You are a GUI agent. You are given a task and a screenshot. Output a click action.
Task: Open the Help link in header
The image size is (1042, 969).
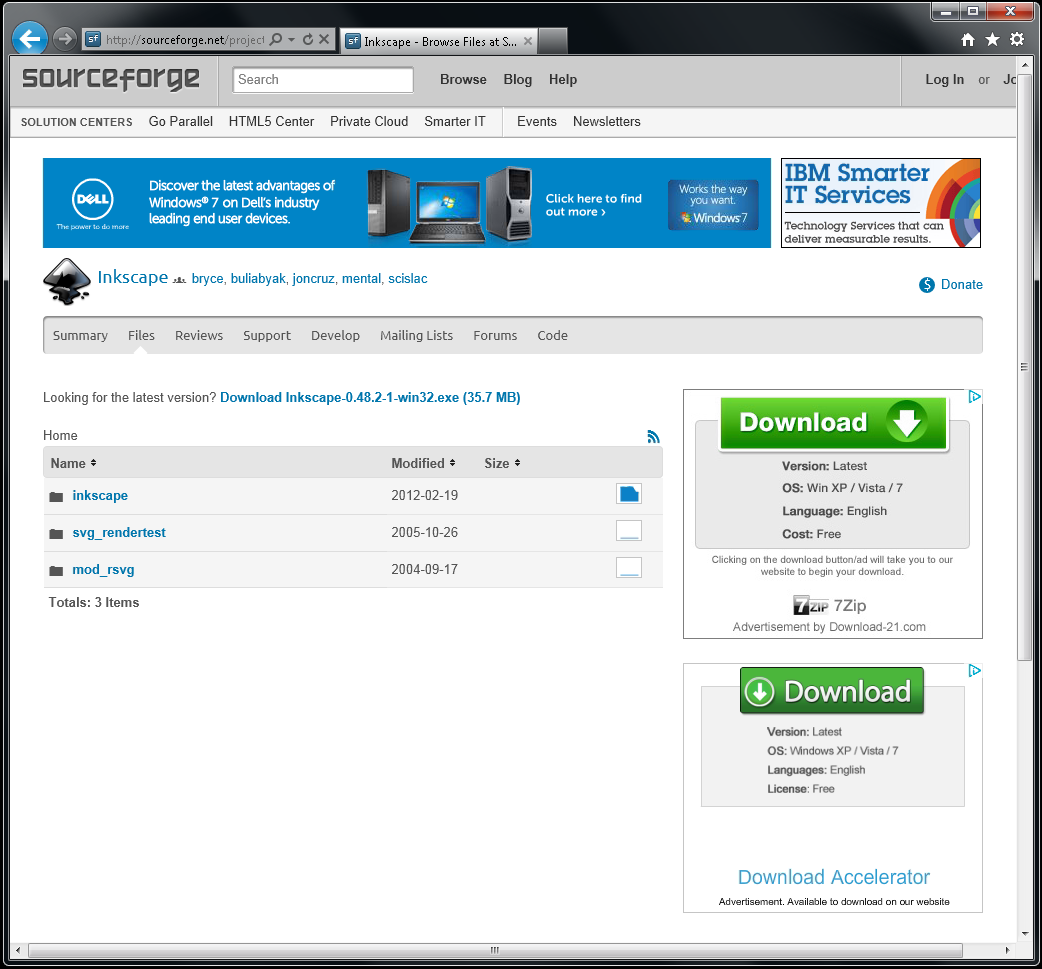coord(563,80)
